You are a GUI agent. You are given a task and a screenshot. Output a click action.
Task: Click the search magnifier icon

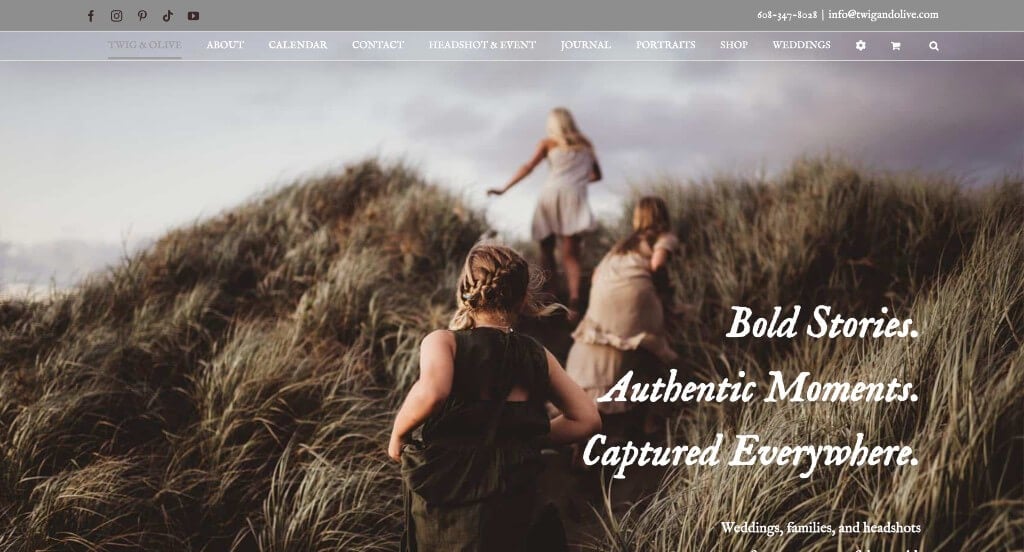pos(934,46)
